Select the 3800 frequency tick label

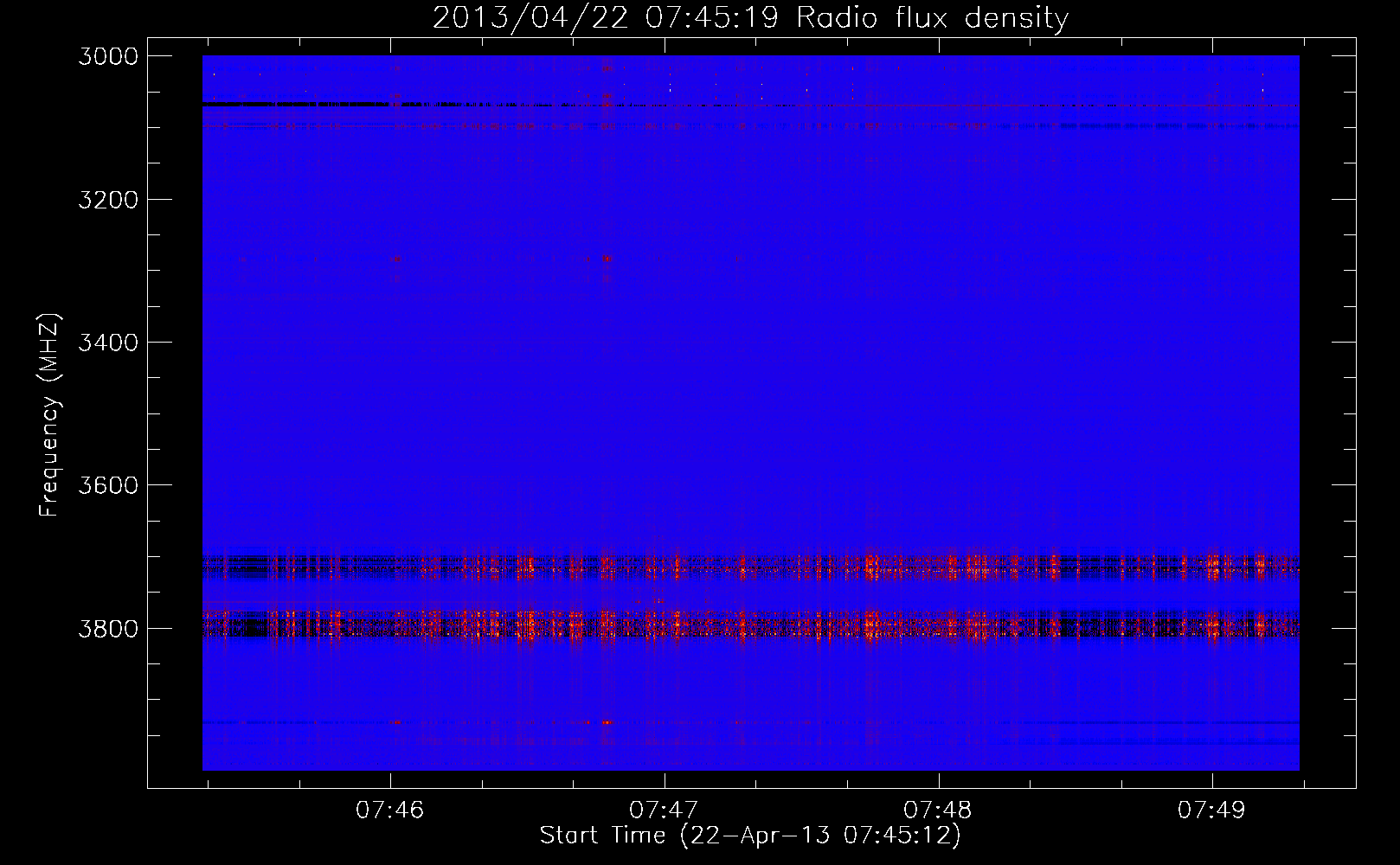tap(108, 628)
